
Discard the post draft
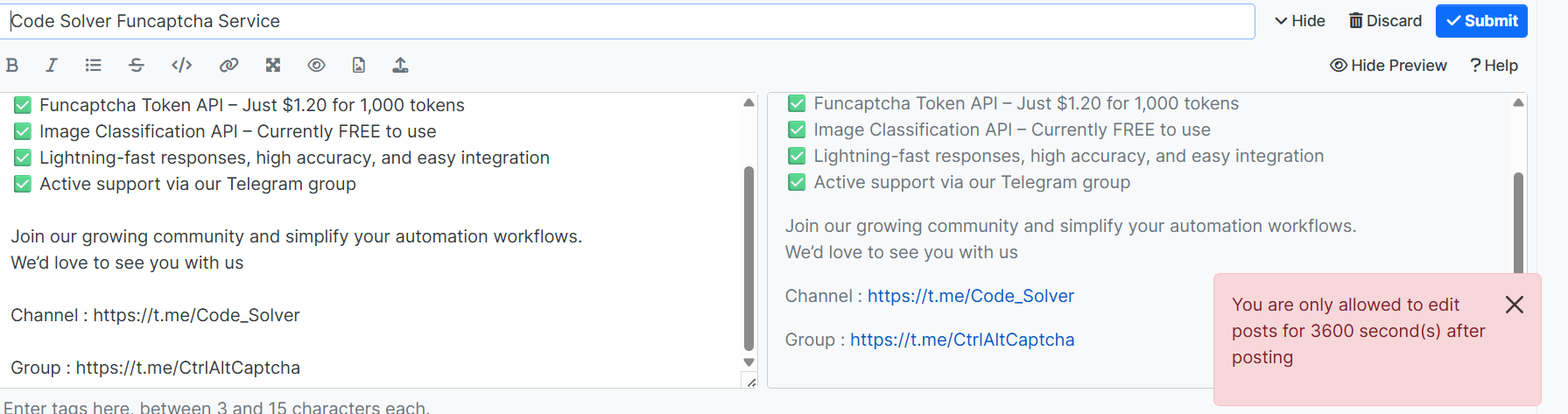(x=1385, y=21)
